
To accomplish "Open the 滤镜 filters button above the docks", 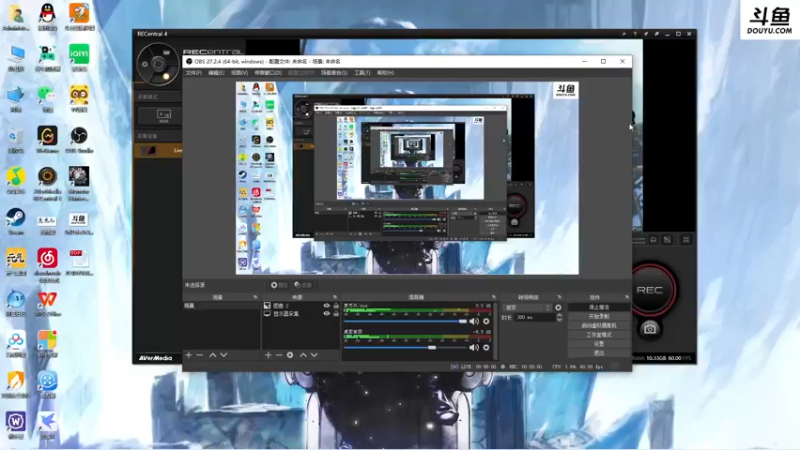I will point(303,285).
